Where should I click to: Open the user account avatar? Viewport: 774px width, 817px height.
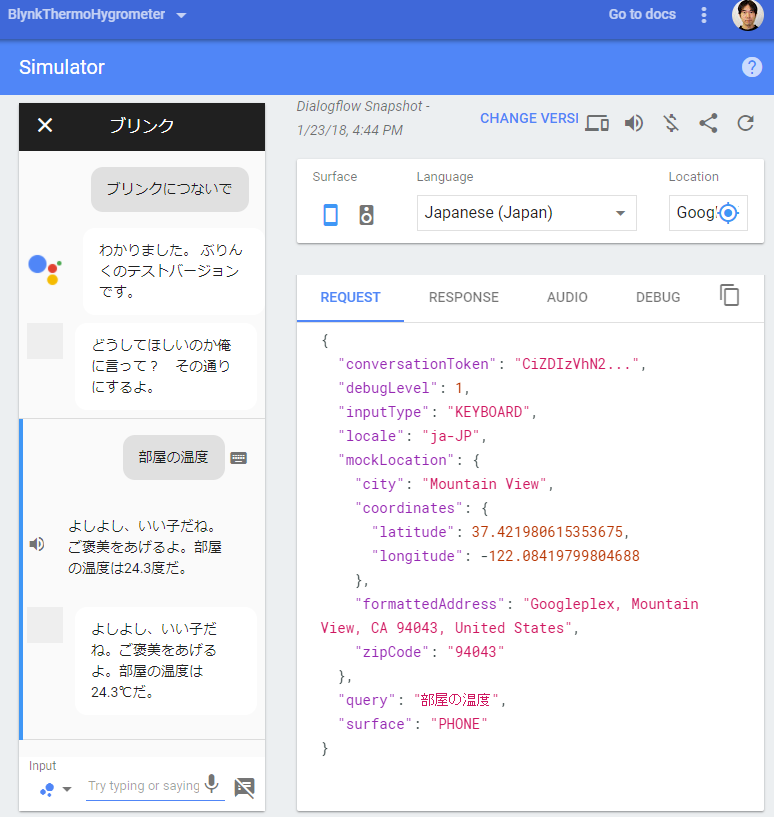pos(747,15)
